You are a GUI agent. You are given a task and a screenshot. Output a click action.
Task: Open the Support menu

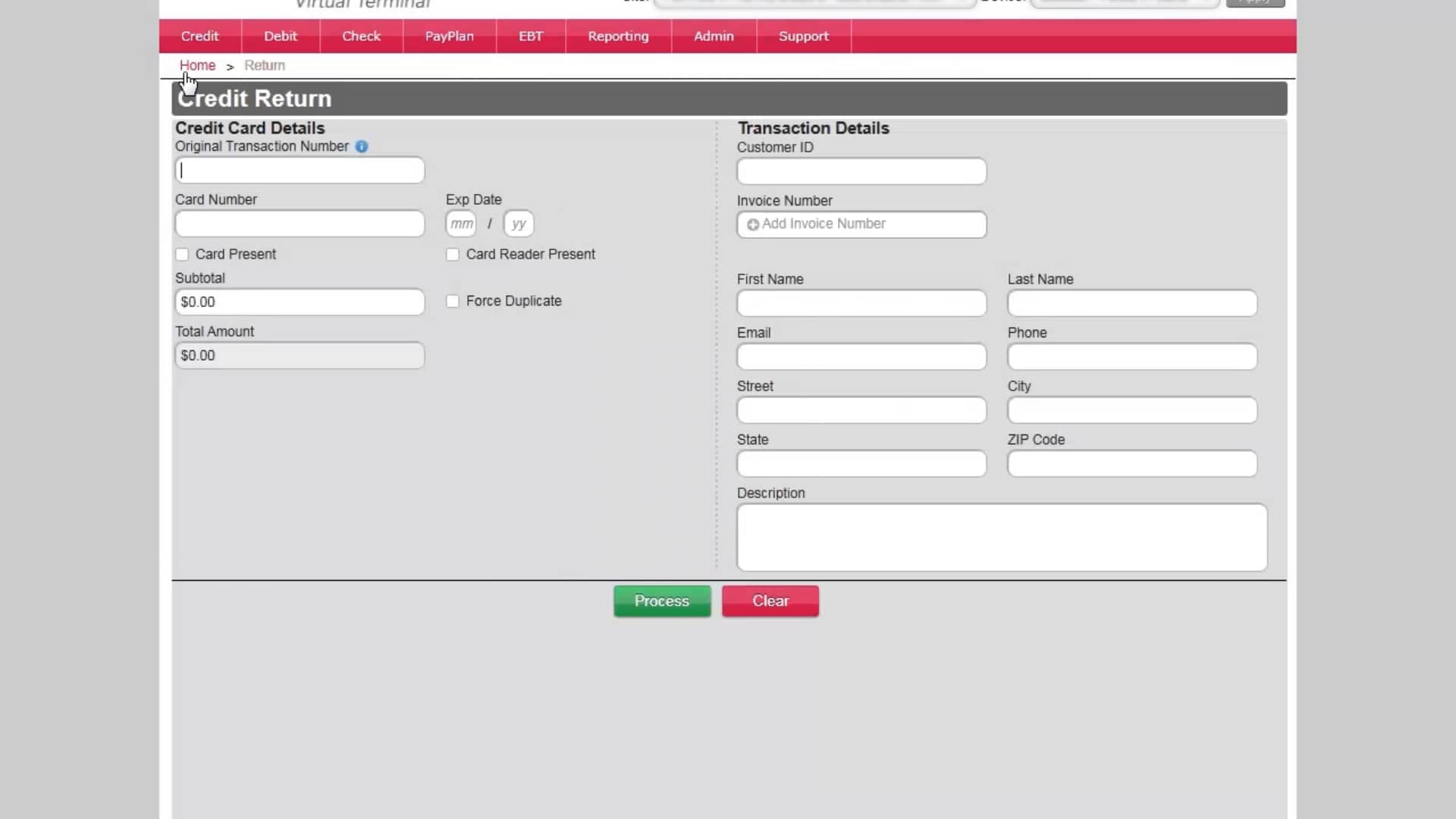[x=803, y=36]
